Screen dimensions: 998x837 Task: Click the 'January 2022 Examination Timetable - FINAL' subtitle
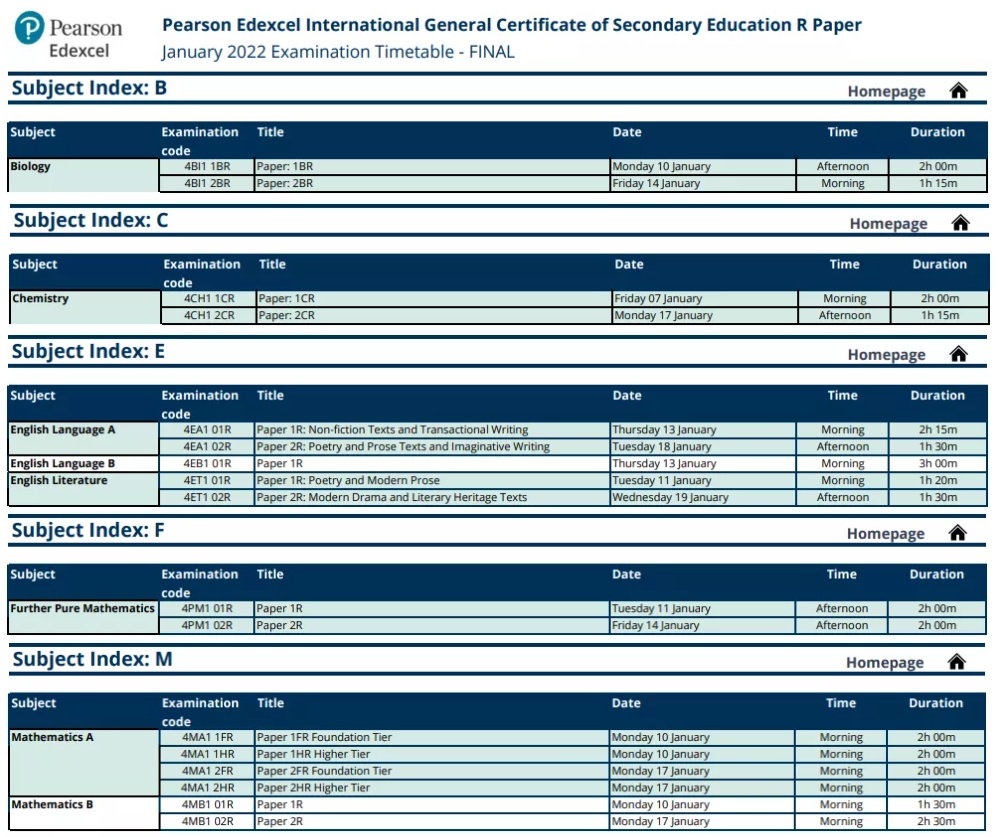(338, 52)
